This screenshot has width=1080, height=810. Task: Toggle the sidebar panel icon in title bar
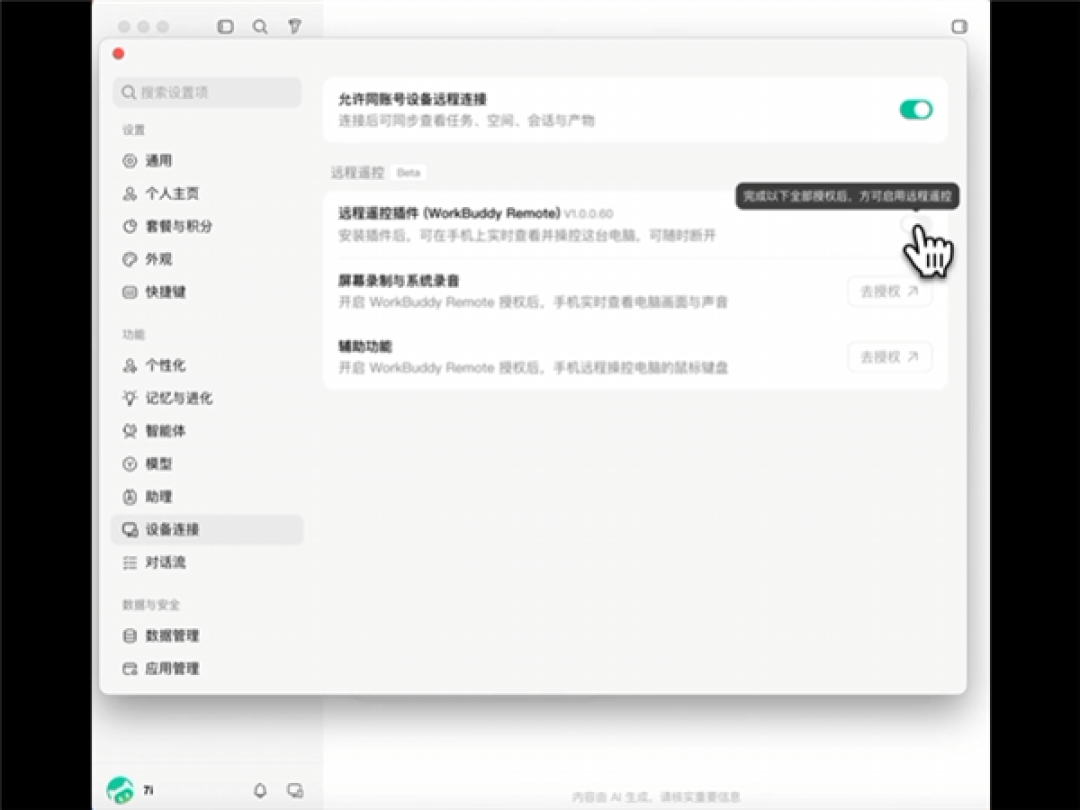point(225,27)
